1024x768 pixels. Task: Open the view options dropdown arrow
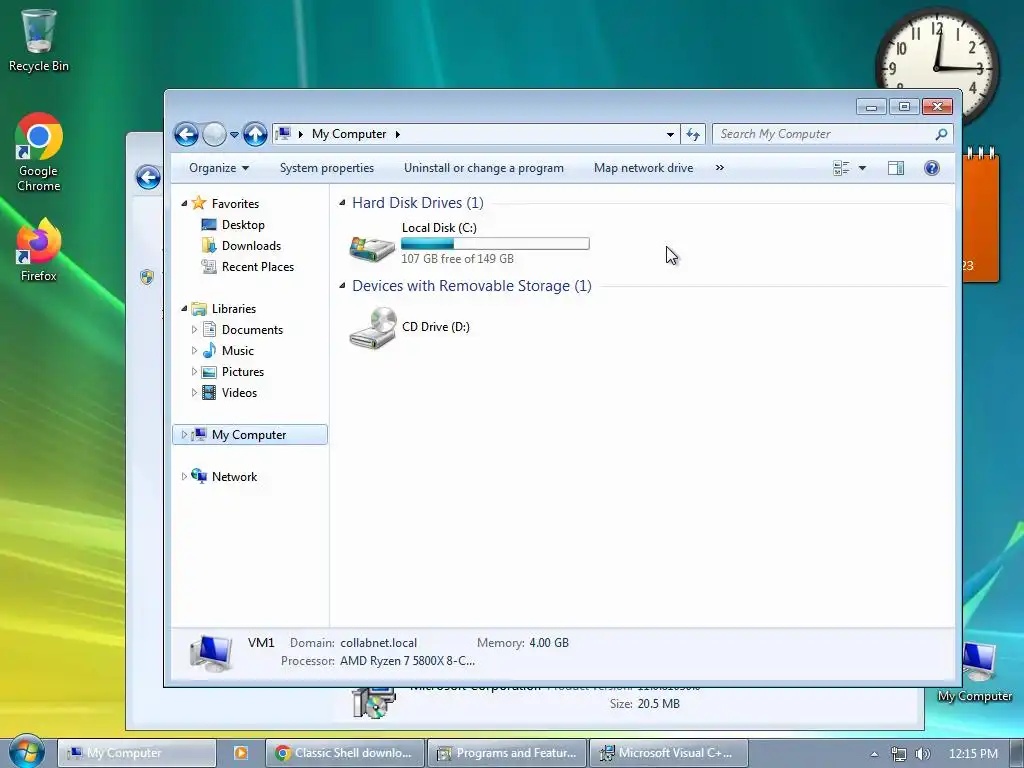[862, 168]
